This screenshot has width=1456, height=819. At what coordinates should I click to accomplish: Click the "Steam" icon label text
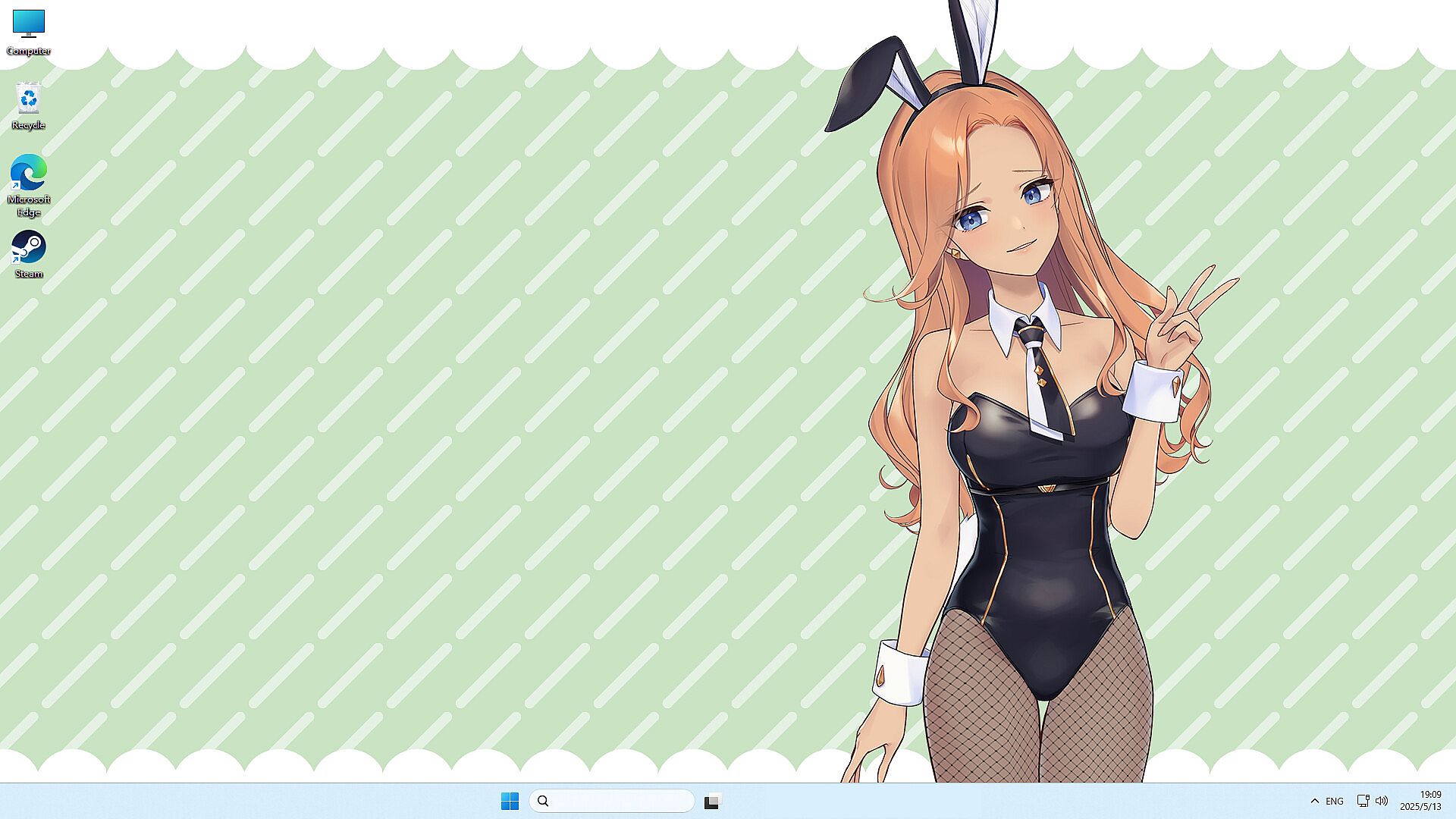tap(29, 274)
